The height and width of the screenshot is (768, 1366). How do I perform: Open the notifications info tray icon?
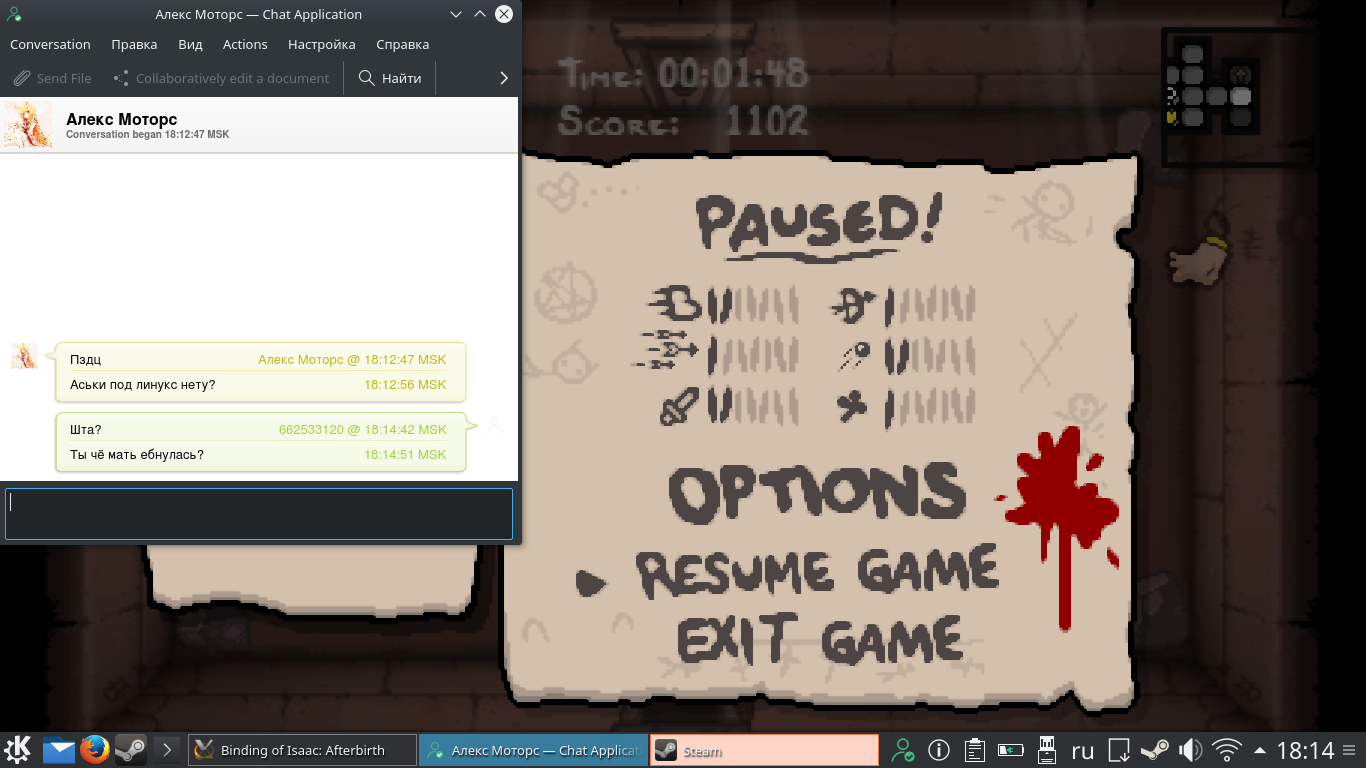pos(939,749)
